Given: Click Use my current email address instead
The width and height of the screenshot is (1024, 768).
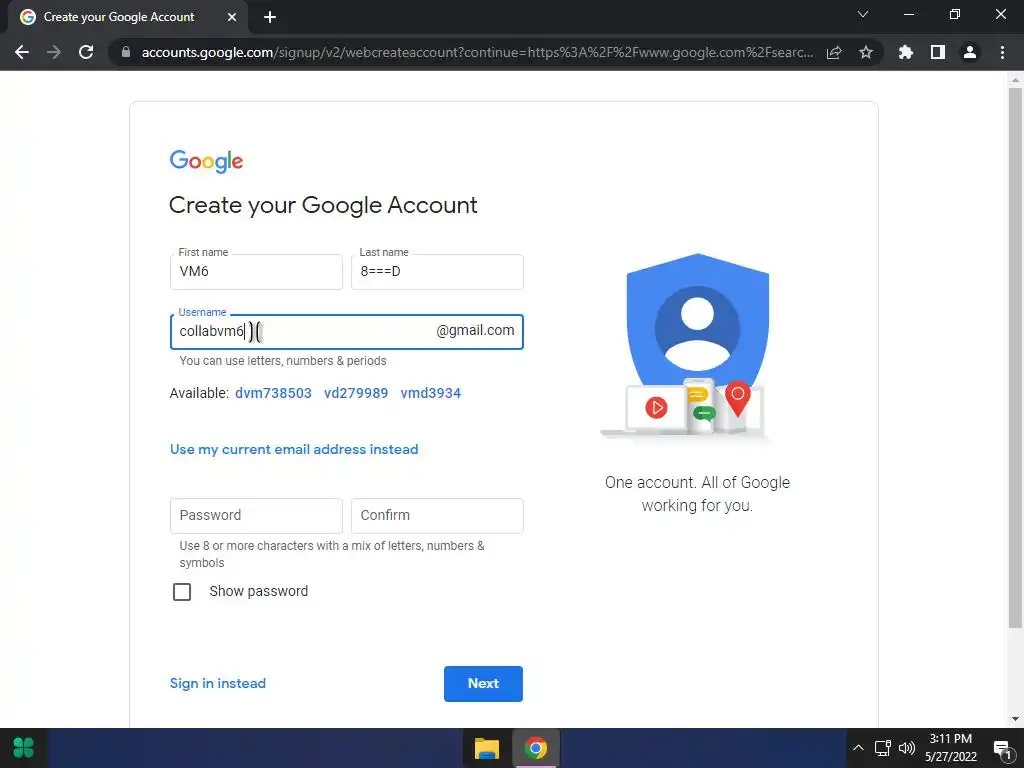Looking at the screenshot, I should tap(294, 449).
